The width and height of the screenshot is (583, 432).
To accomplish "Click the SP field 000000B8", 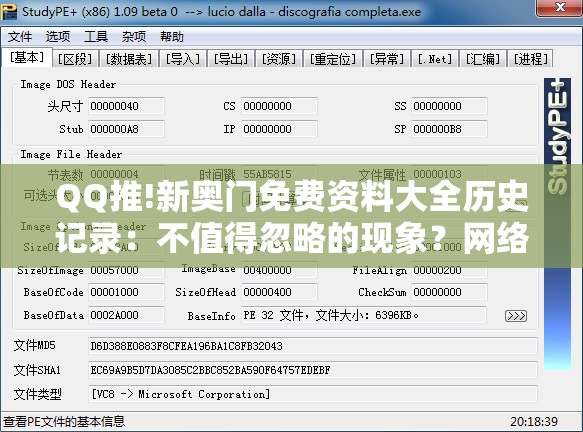I will click(450, 129).
